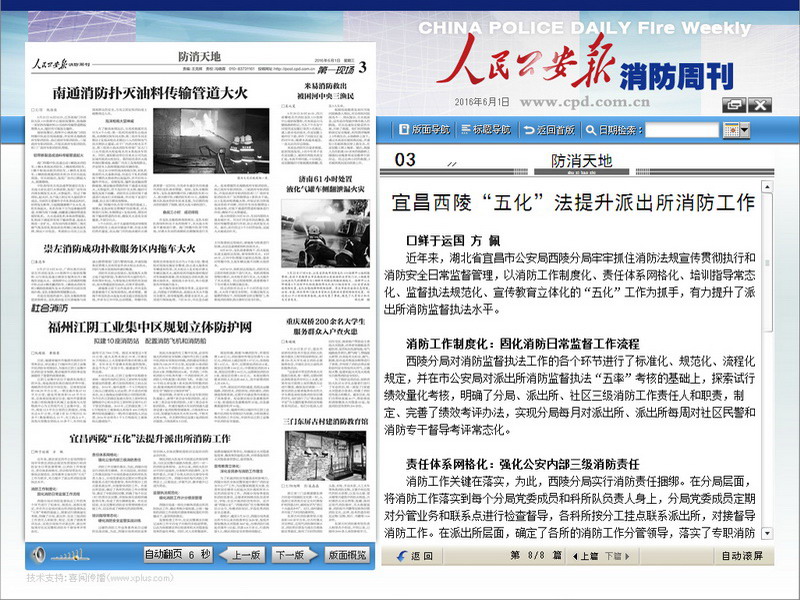Viewport: 800px width, 600px height.
Task: Click the article scrollbar thumb
Action: point(767,262)
